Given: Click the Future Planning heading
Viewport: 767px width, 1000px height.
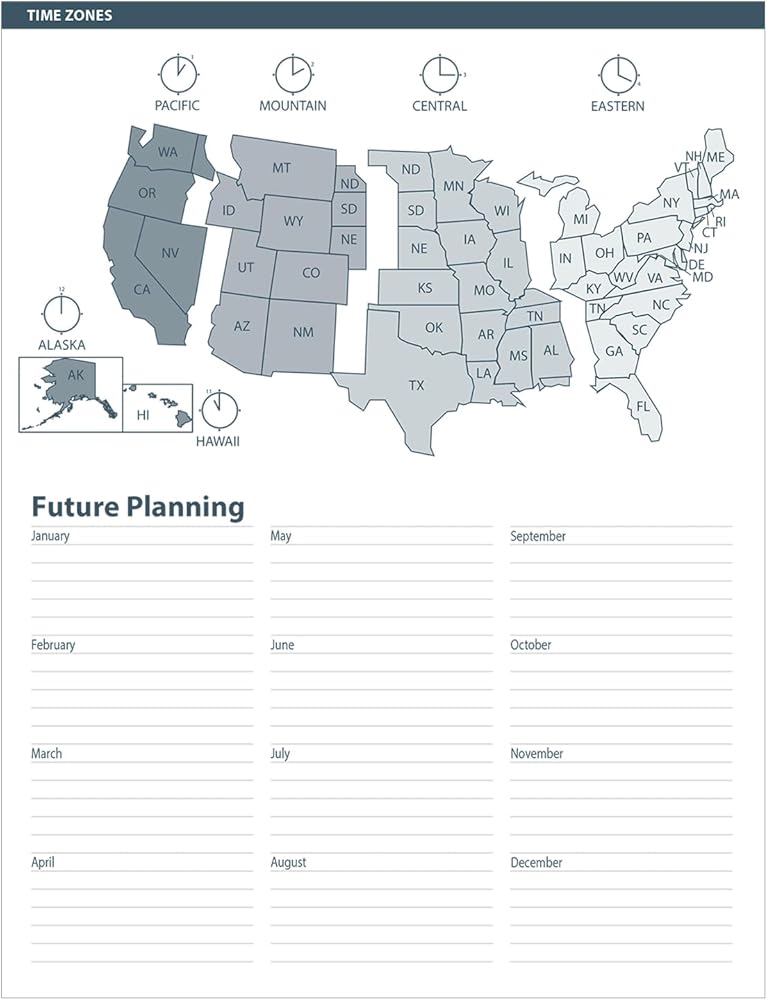Looking at the screenshot, I should (138, 507).
